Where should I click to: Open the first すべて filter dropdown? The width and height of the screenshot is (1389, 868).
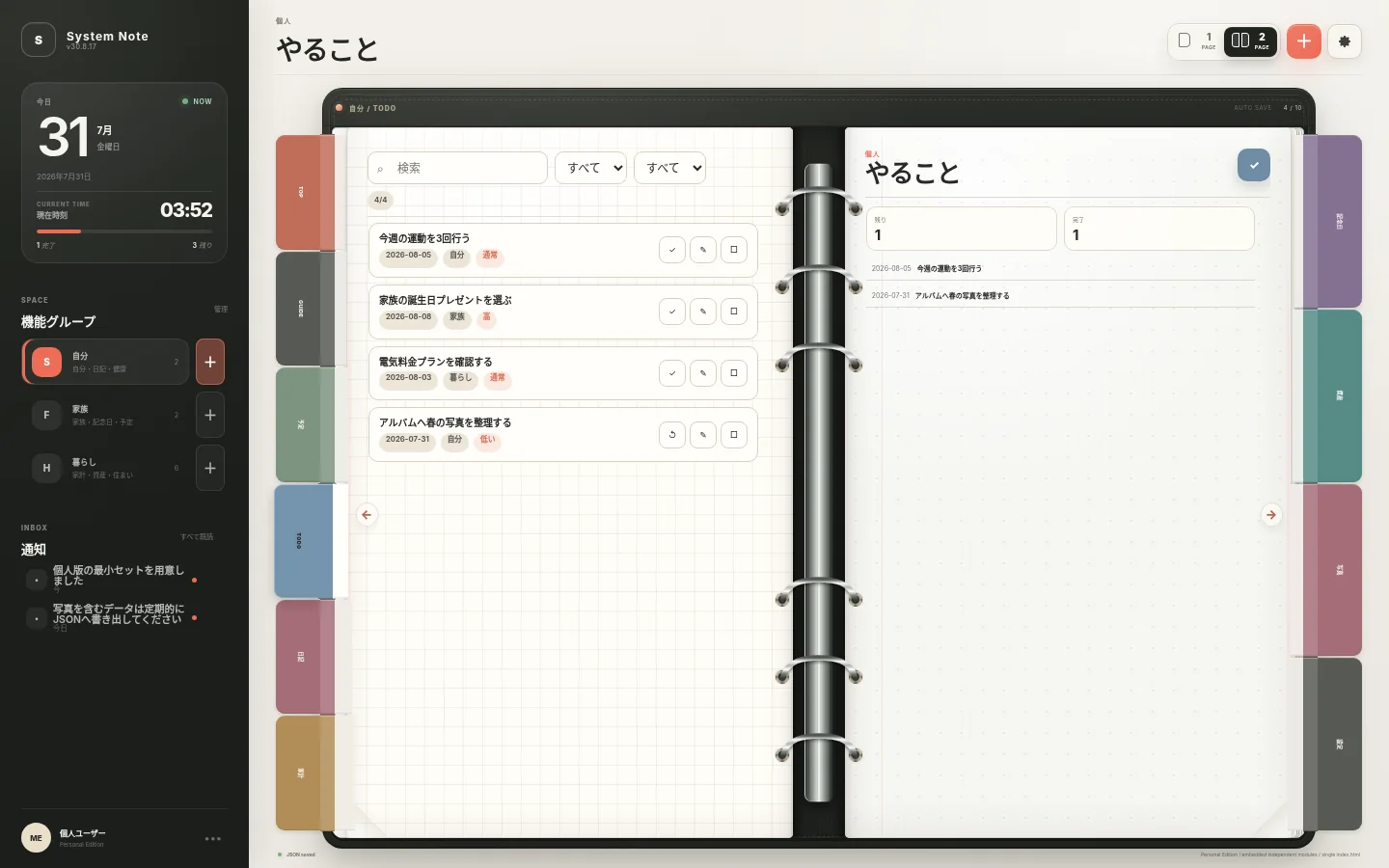(x=590, y=168)
